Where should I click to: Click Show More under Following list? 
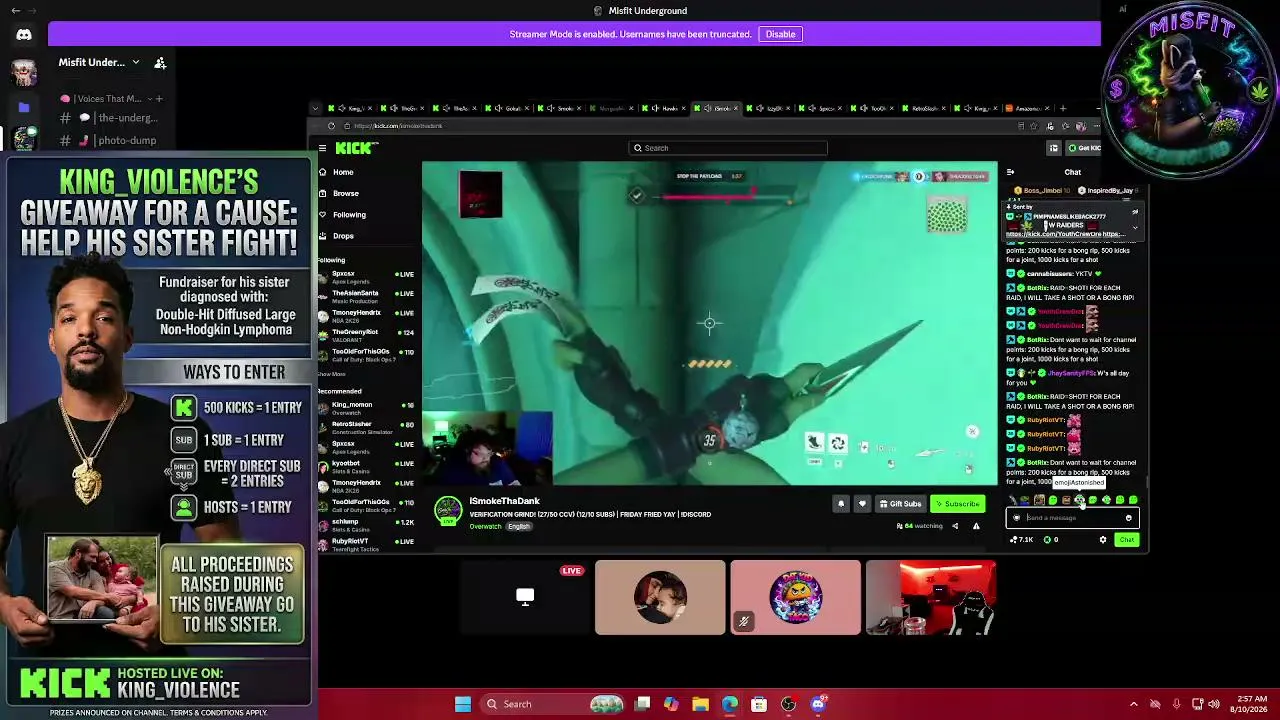tap(331, 374)
